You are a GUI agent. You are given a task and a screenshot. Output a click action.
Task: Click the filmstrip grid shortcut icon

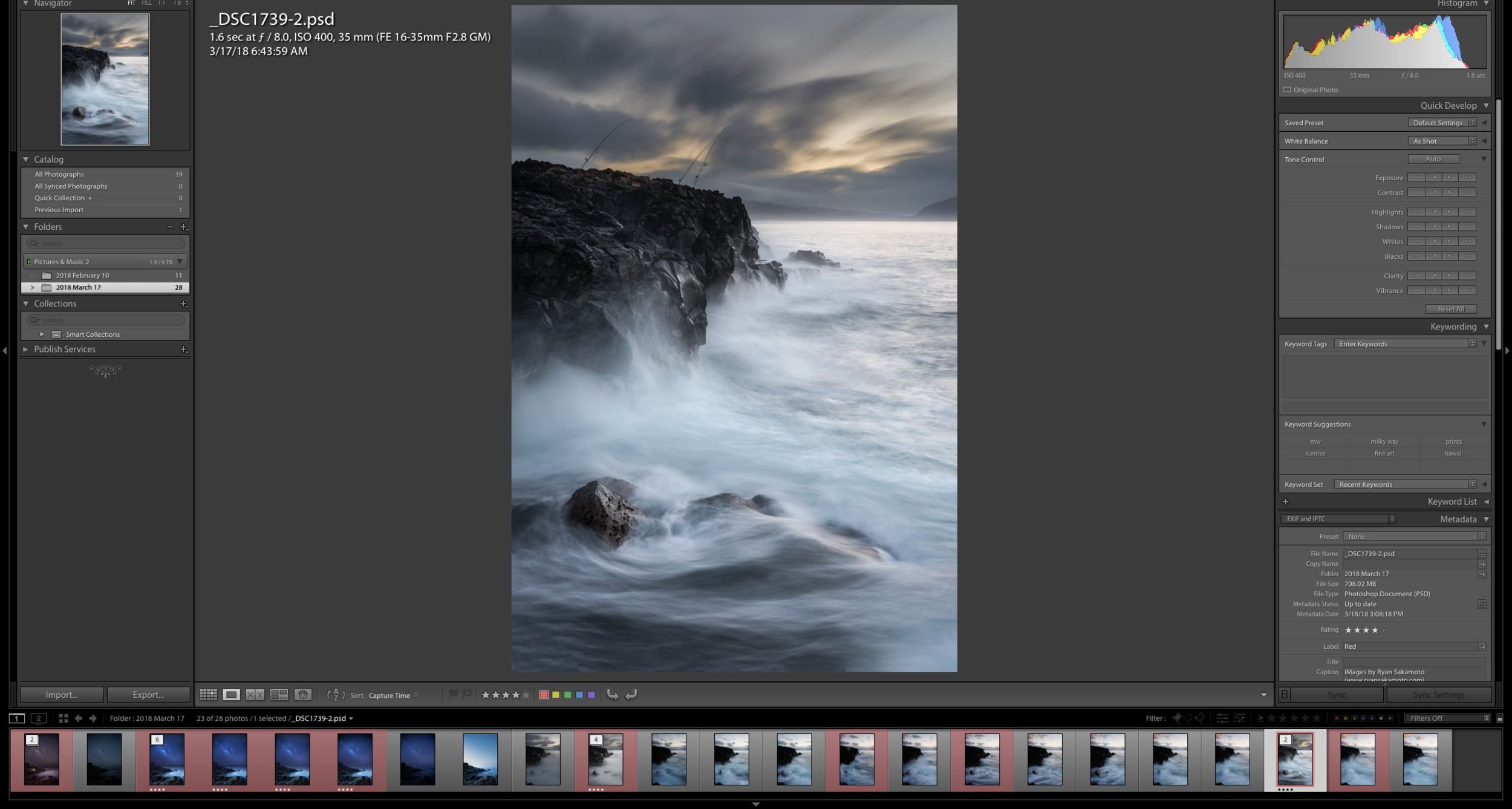[64, 718]
